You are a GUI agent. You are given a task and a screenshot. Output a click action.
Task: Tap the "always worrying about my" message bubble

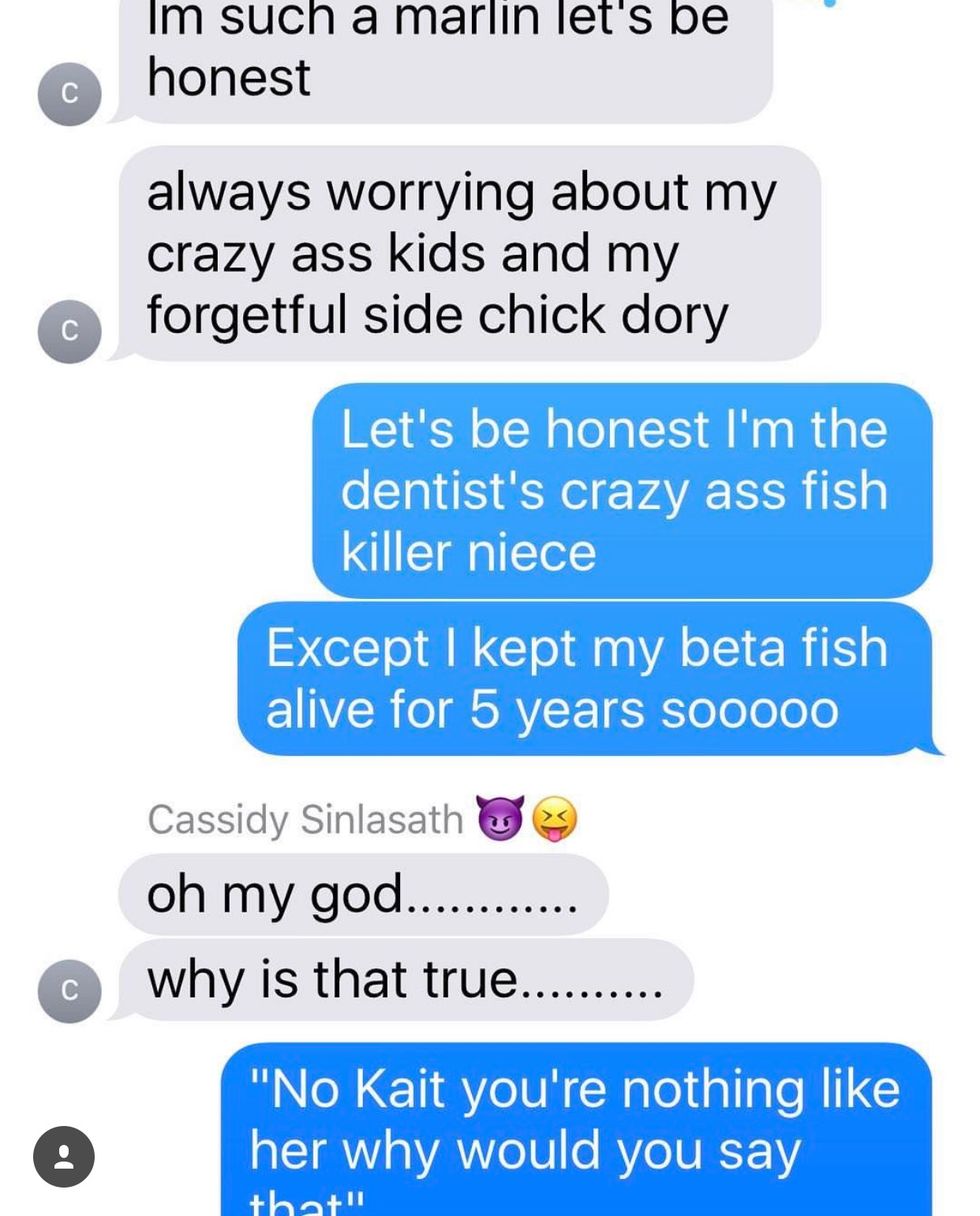(x=470, y=253)
